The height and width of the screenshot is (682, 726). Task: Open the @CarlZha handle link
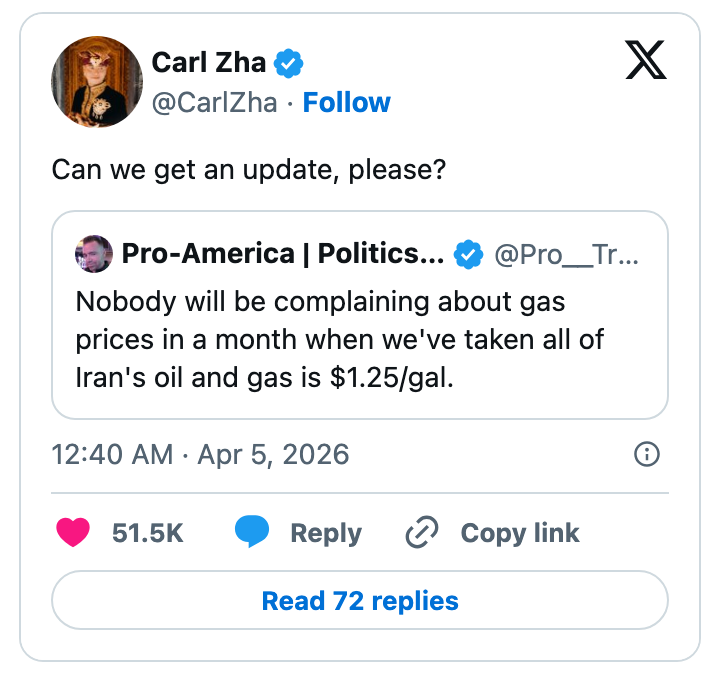213,102
